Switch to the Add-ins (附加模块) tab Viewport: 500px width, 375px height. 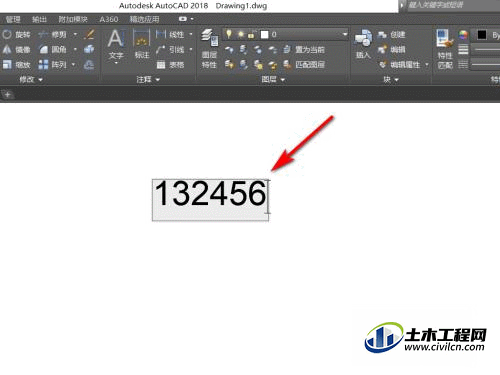click(x=73, y=19)
